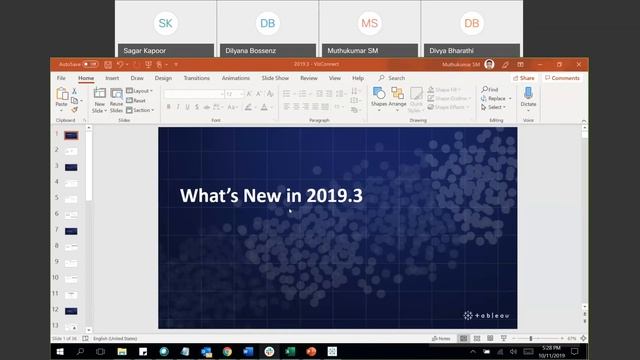Click the pen icon next to profile picture

tap(505, 64)
